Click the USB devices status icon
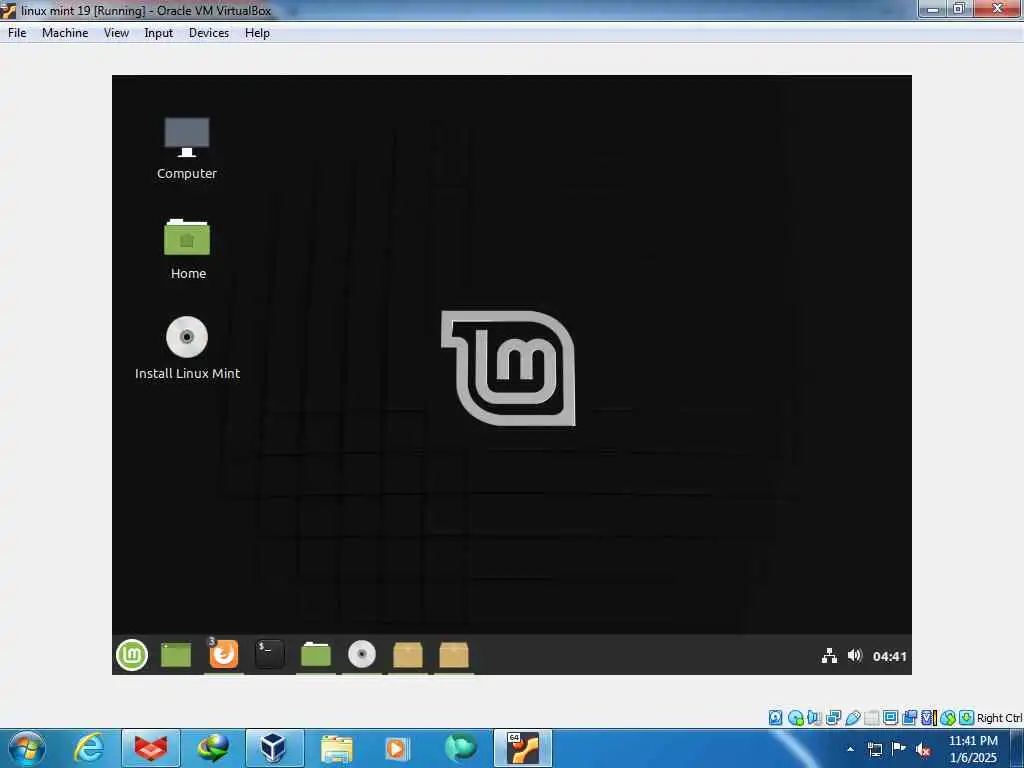This screenshot has width=1024, height=768. 852,718
